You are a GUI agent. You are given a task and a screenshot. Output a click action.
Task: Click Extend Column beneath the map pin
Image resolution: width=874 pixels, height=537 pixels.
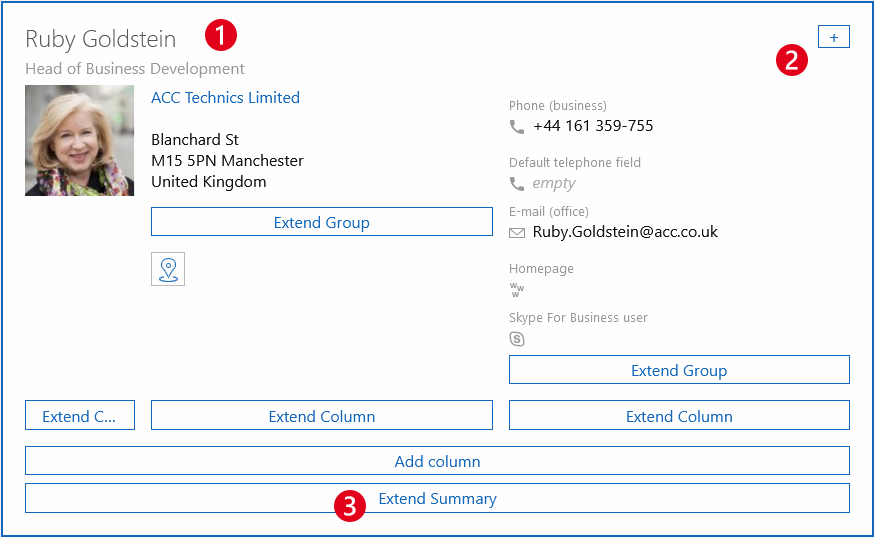(x=321, y=416)
